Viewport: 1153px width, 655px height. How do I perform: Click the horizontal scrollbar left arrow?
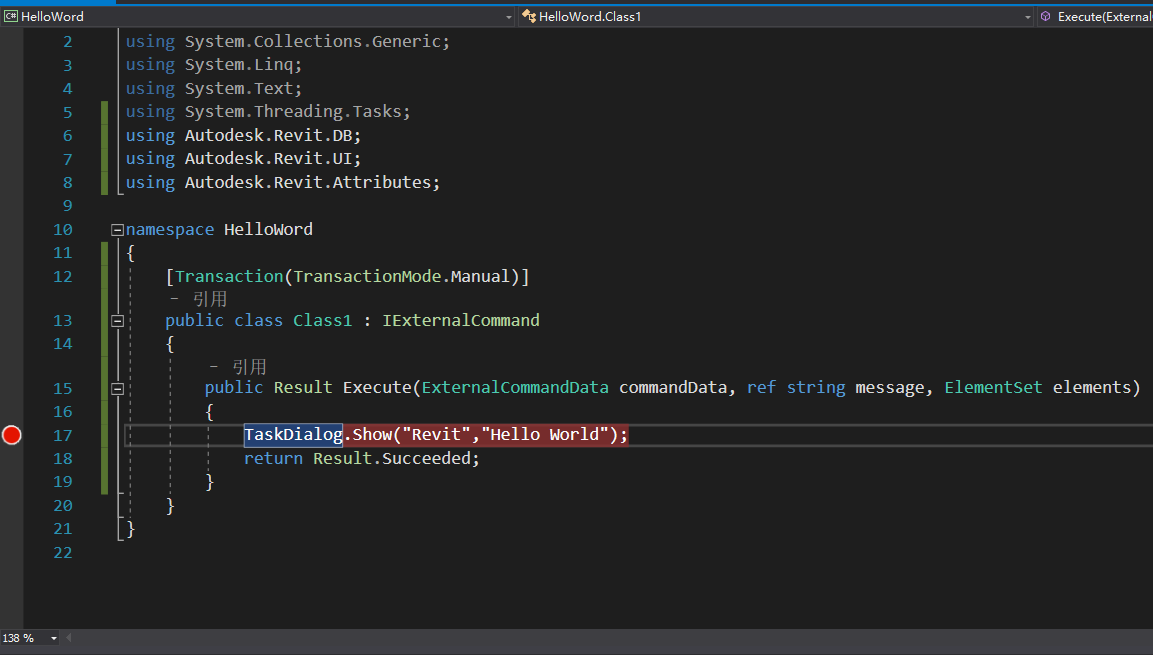click(x=69, y=638)
